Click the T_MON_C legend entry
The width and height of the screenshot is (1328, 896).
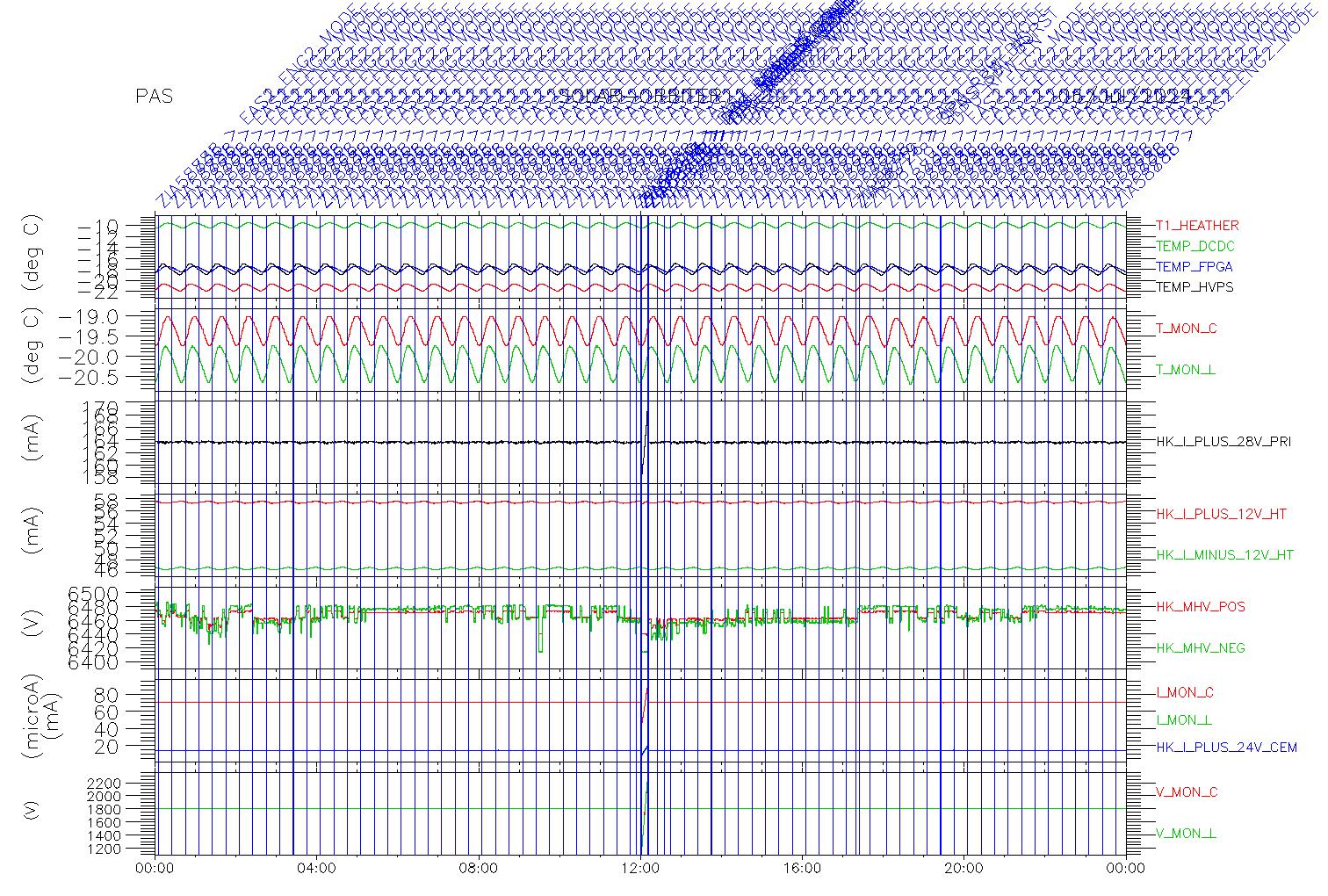tap(1187, 329)
